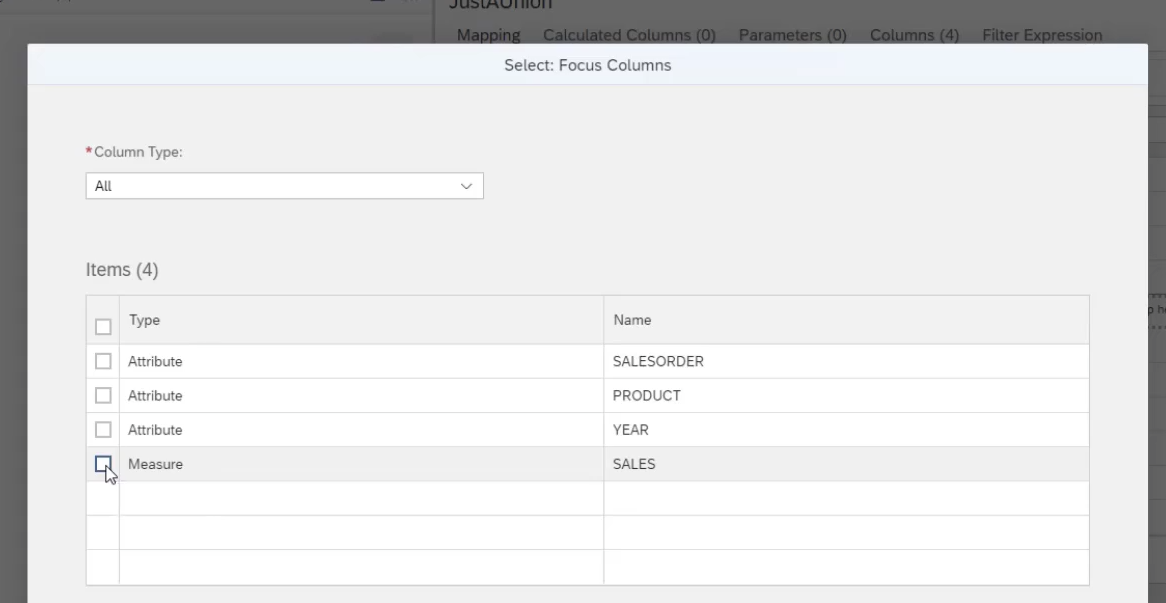Click the Measure type cell

(x=155, y=464)
